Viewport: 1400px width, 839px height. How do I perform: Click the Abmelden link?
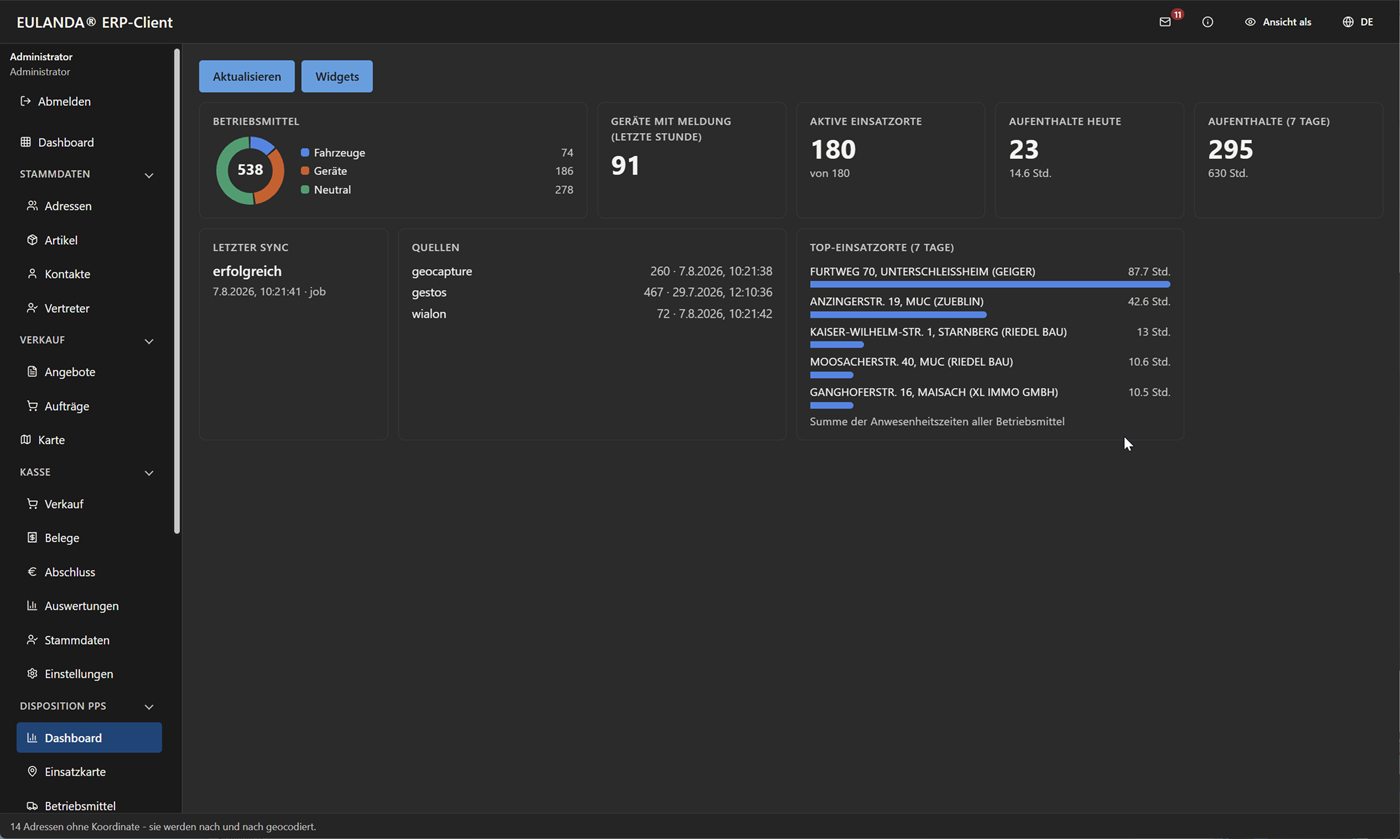tap(64, 101)
